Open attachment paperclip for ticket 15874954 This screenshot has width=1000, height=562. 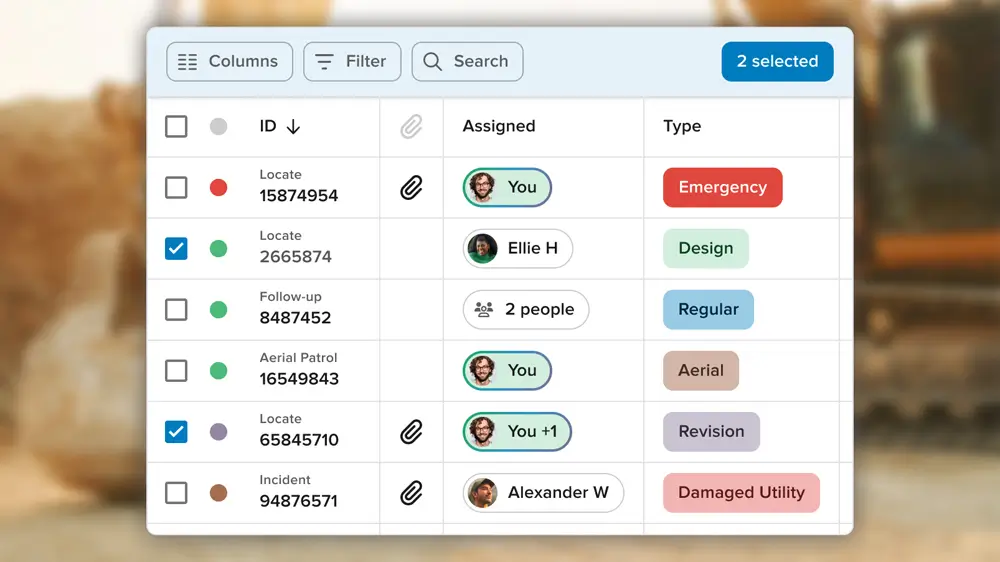point(411,188)
